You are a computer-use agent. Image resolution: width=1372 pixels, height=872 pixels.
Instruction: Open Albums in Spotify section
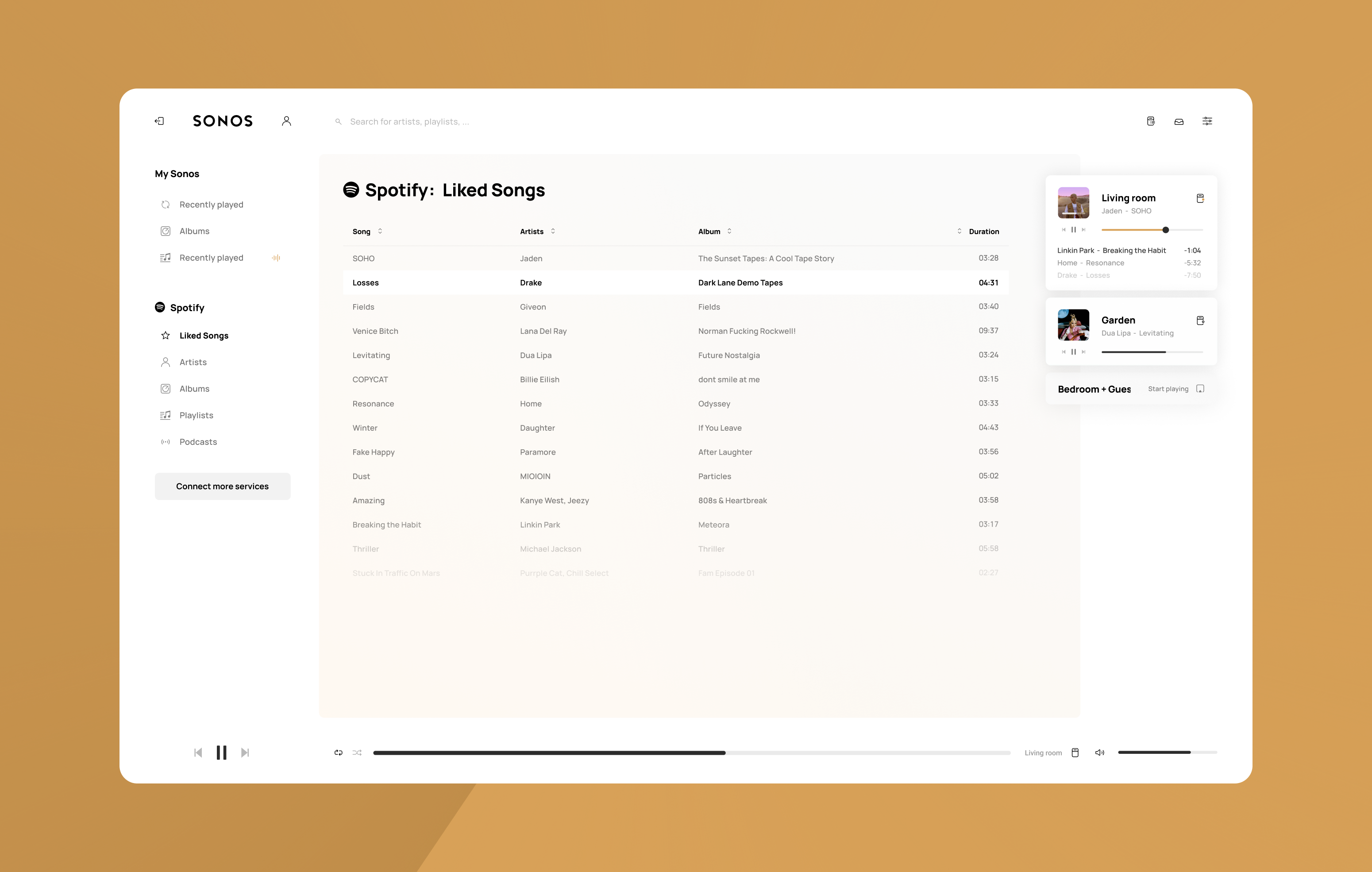tap(185, 389)
